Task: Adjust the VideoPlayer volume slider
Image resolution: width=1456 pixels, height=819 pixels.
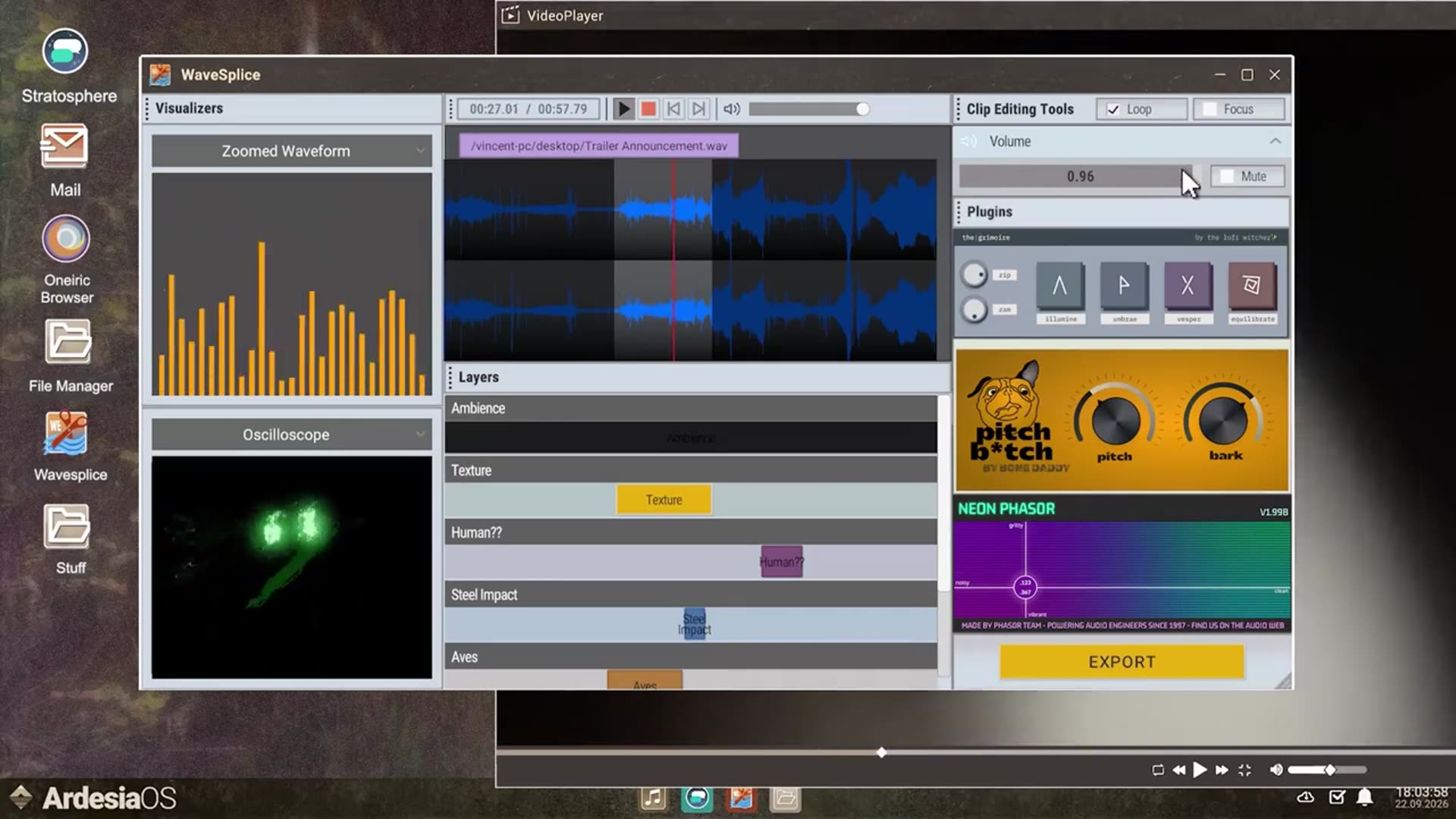Action: coord(1327,770)
